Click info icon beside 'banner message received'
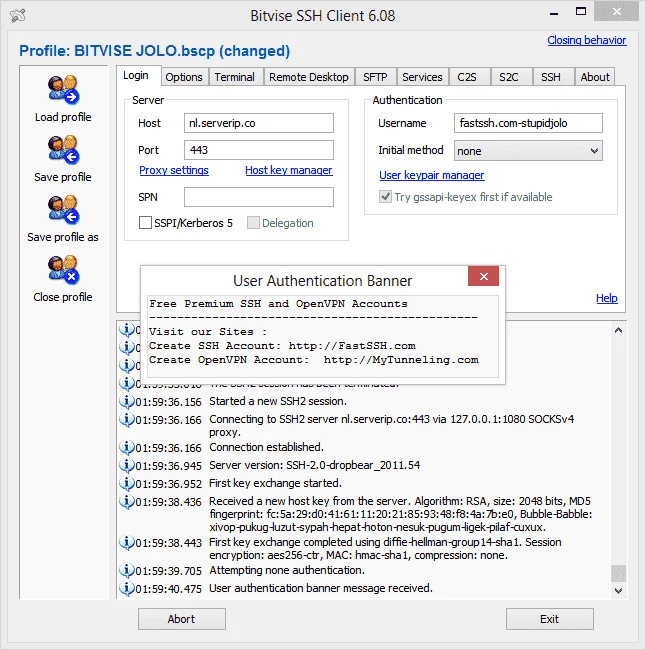The image size is (646, 650). 126,588
